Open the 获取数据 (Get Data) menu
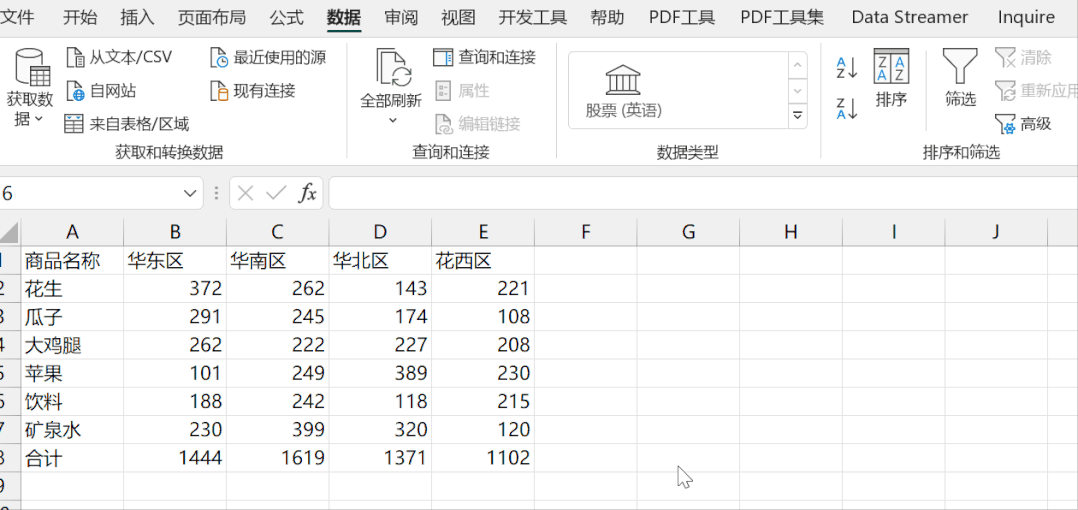This screenshot has width=1078, height=510. point(30,88)
